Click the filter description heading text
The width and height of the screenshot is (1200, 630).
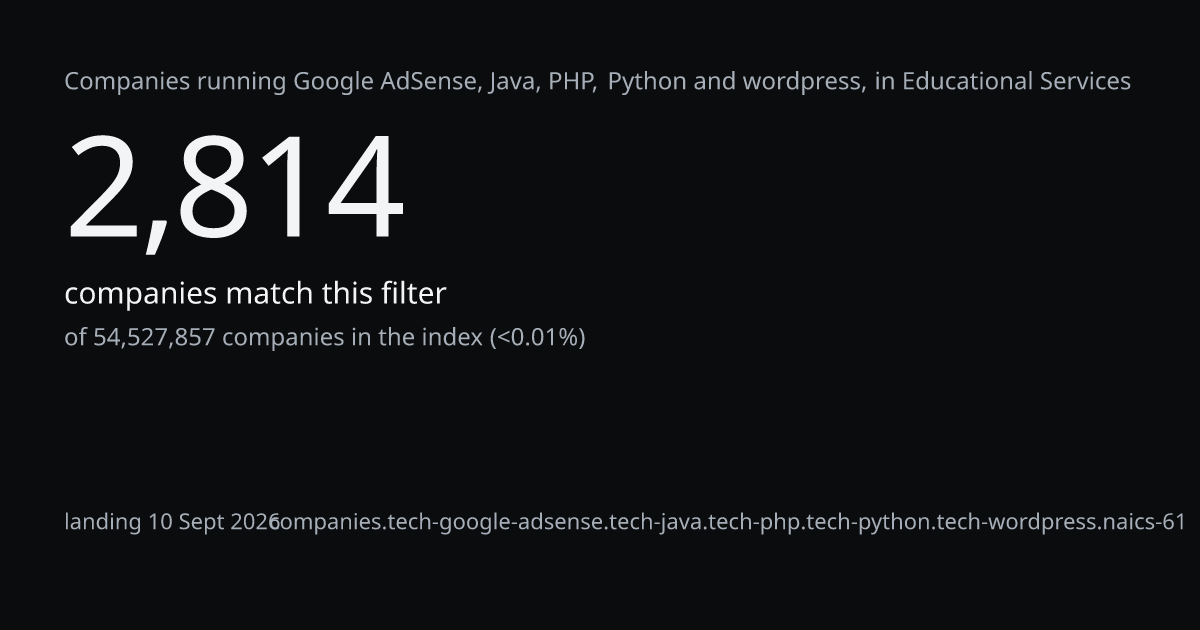pyautogui.click(x=598, y=82)
